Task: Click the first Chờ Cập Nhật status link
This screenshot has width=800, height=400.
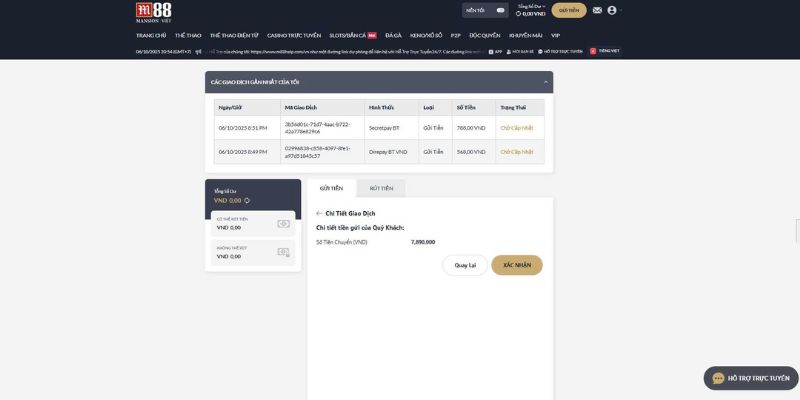Action: point(517,128)
